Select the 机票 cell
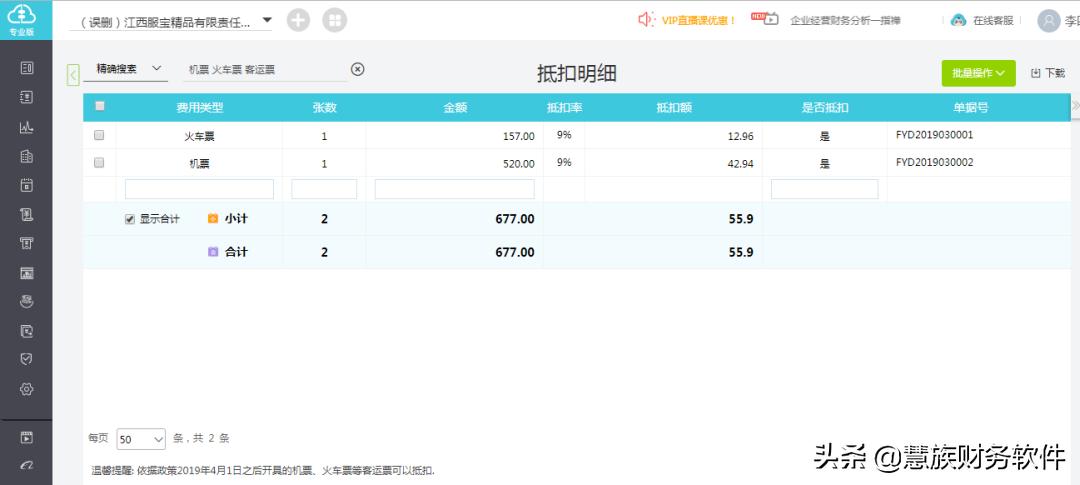The height and width of the screenshot is (485, 1080). pos(200,164)
